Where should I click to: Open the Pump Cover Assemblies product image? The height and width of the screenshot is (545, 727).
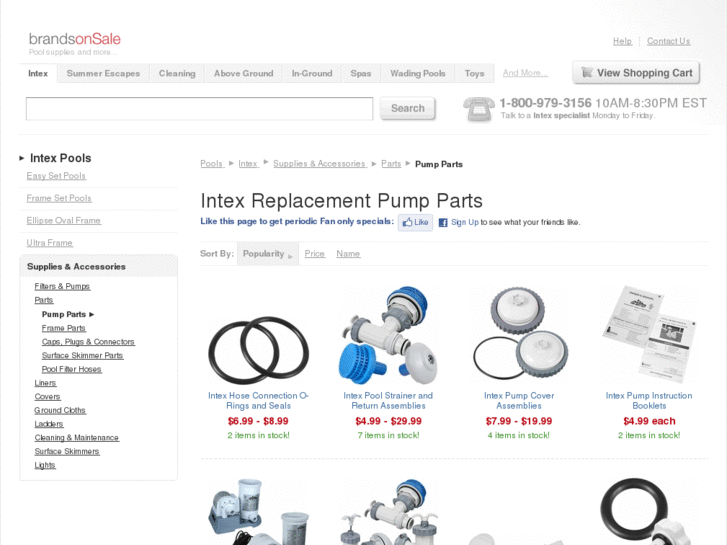pos(519,334)
